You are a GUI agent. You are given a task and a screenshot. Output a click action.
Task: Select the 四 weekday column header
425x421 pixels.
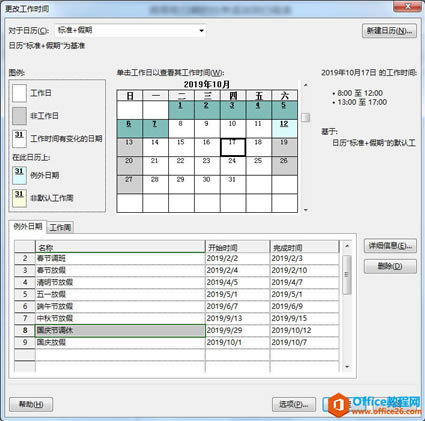233,96
